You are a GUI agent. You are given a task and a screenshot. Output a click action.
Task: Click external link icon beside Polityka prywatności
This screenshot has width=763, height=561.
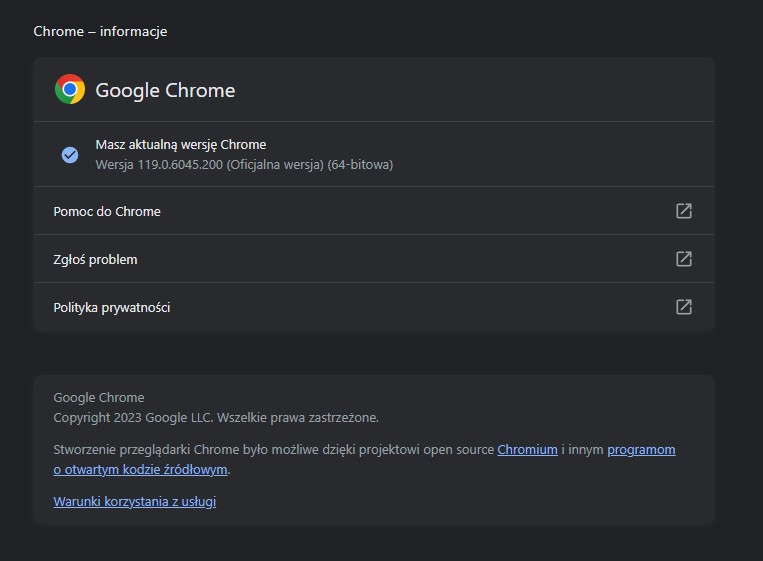point(684,307)
